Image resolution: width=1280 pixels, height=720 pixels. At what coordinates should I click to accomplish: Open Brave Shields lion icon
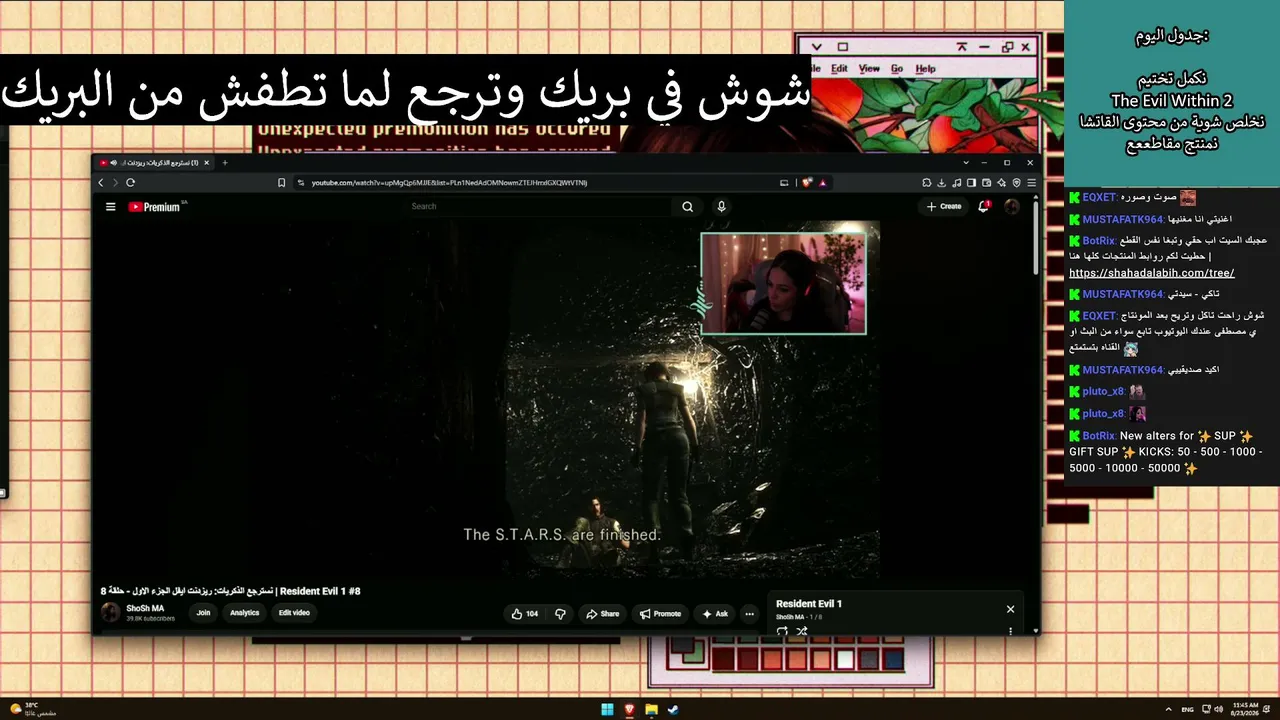[x=807, y=183]
